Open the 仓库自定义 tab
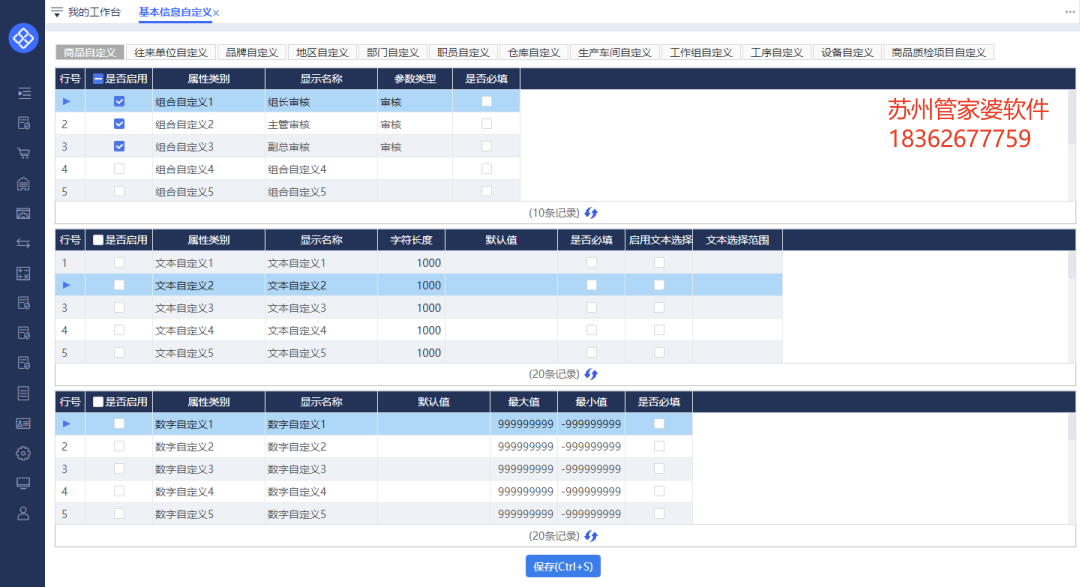The image size is (1080, 587). tap(531, 52)
